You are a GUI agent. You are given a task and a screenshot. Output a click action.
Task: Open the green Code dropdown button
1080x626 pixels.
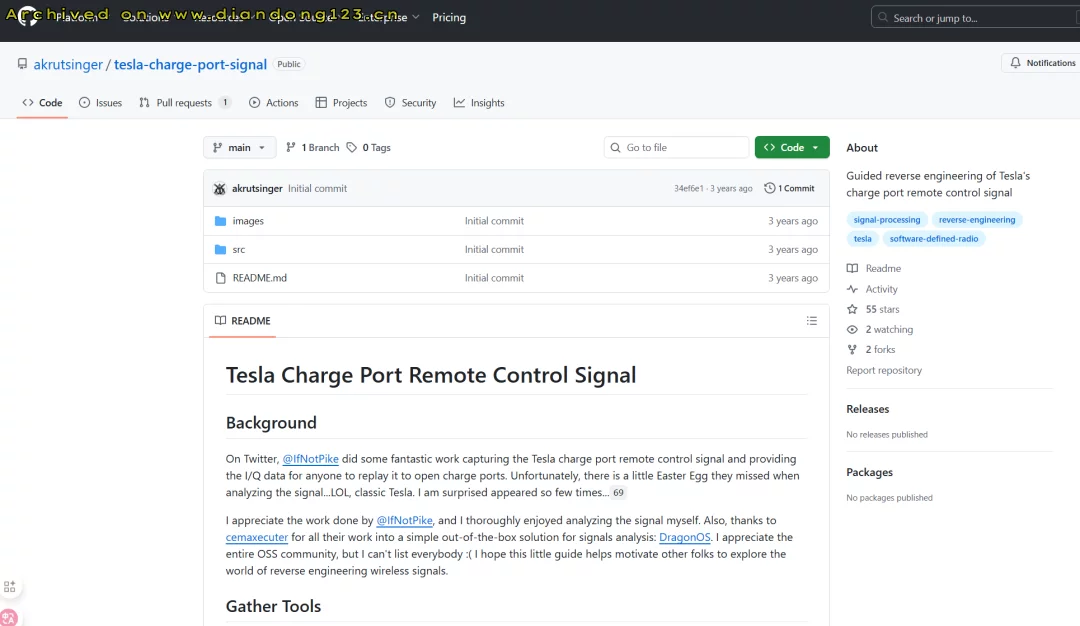pyautogui.click(x=791, y=147)
